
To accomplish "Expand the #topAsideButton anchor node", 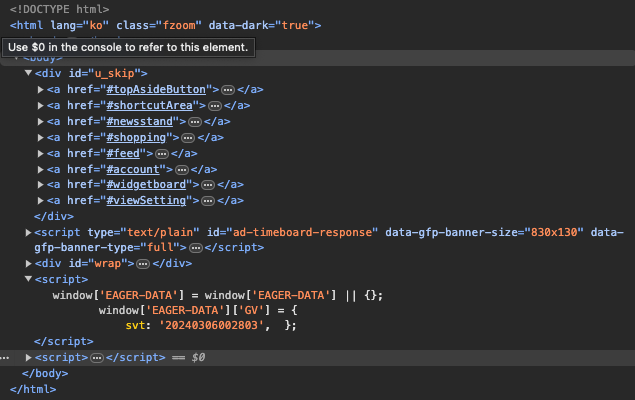I will (x=40, y=89).
